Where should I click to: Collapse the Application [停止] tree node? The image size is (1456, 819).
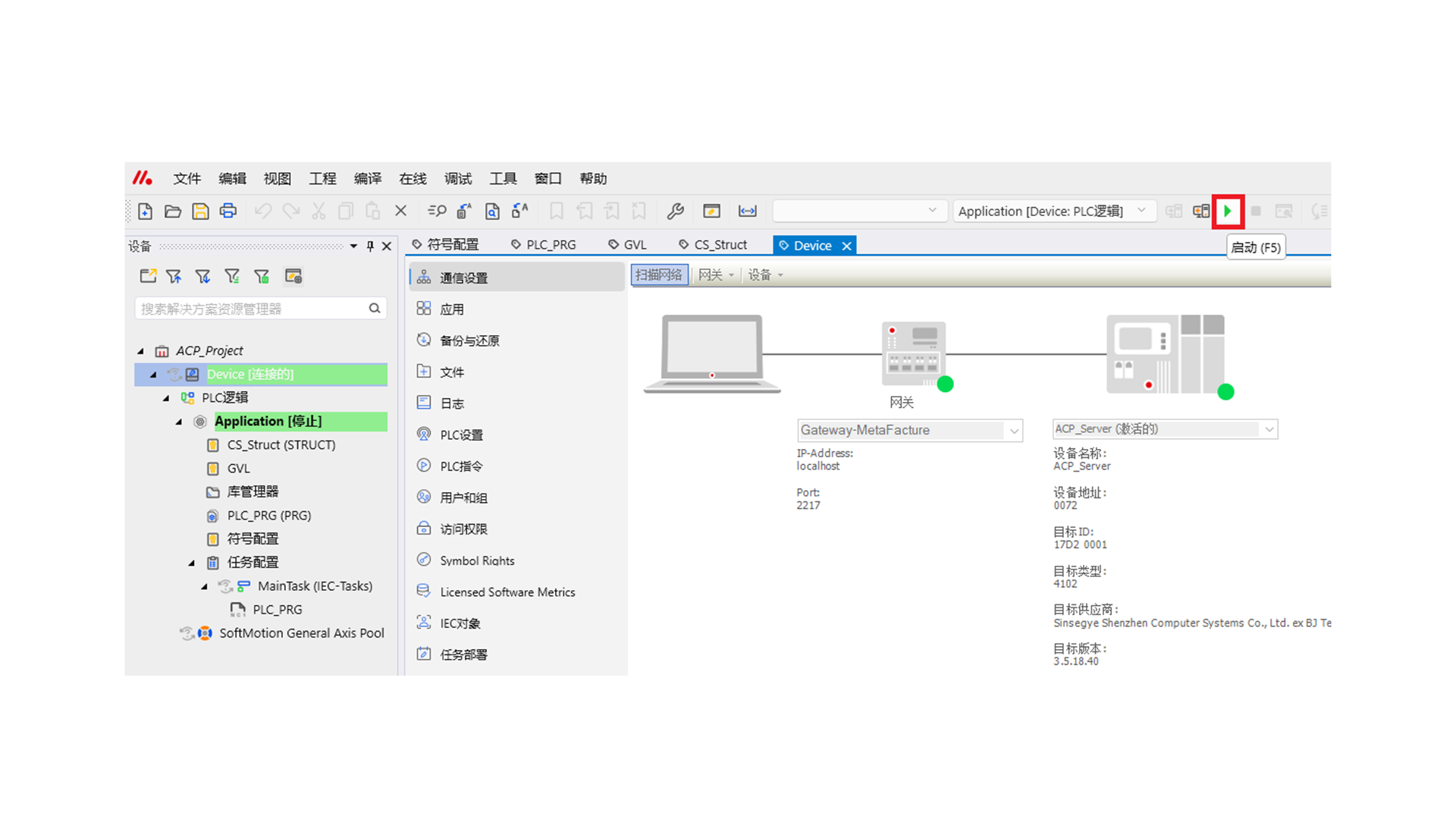pos(179,422)
